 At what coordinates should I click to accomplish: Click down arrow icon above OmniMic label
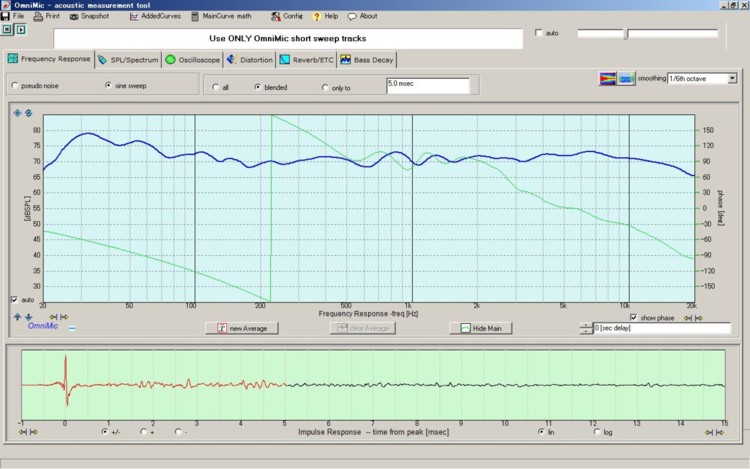click(x=29, y=317)
